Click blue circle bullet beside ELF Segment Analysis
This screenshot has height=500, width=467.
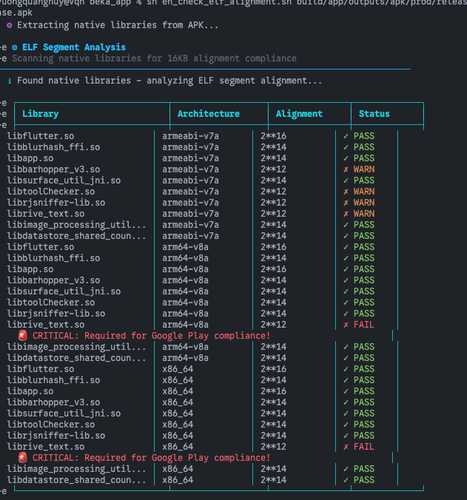tap(15, 47)
